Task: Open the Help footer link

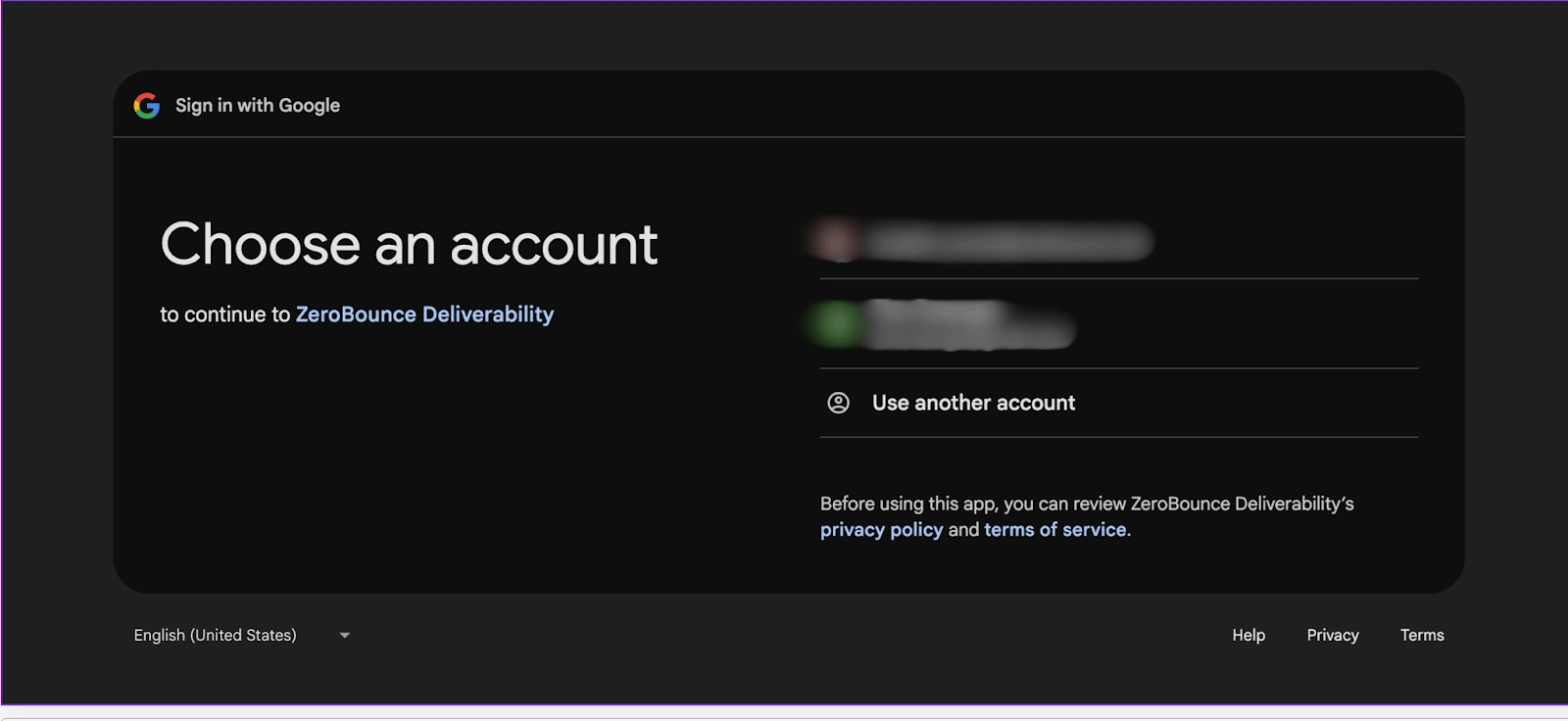Action: tap(1249, 635)
